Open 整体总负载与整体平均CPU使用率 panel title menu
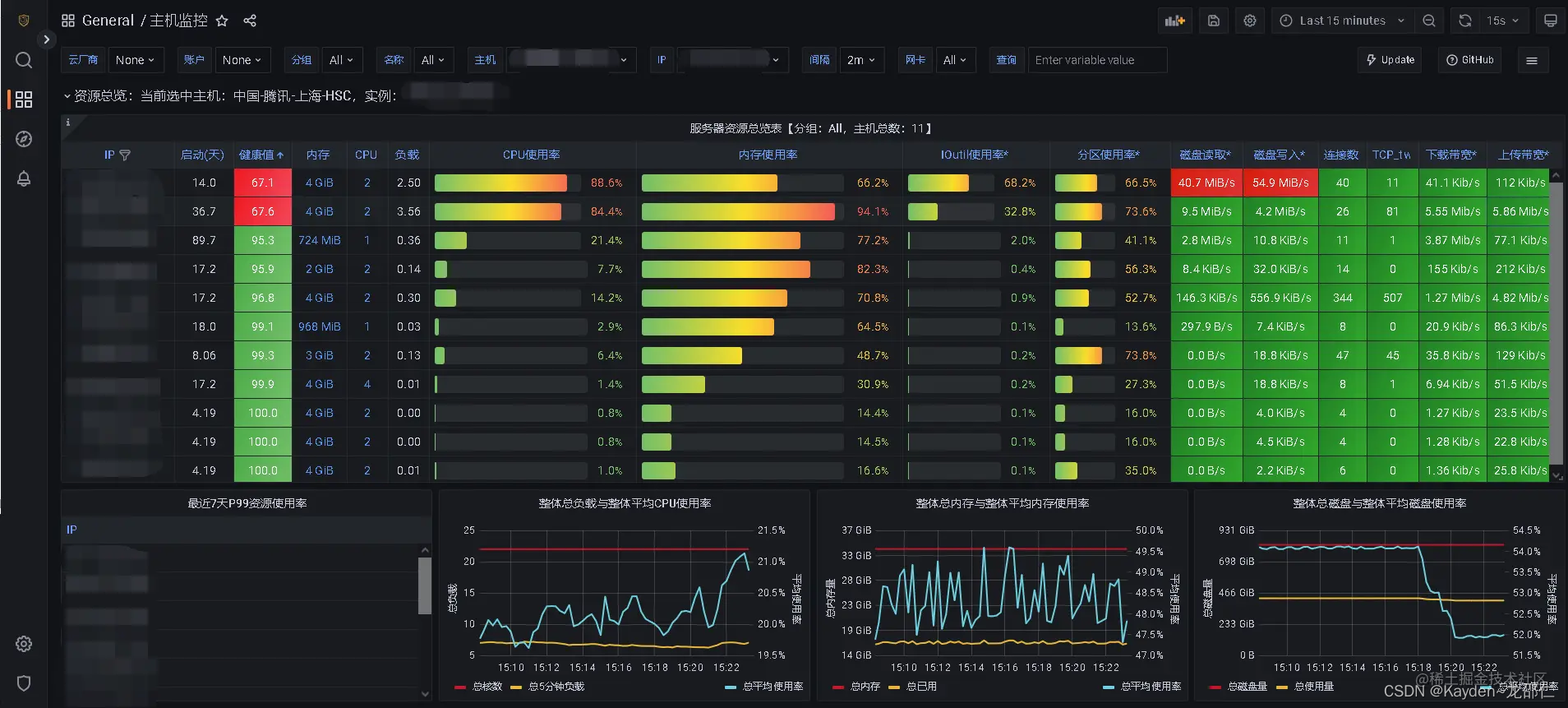 pyautogui.click(x=625, y=503)
